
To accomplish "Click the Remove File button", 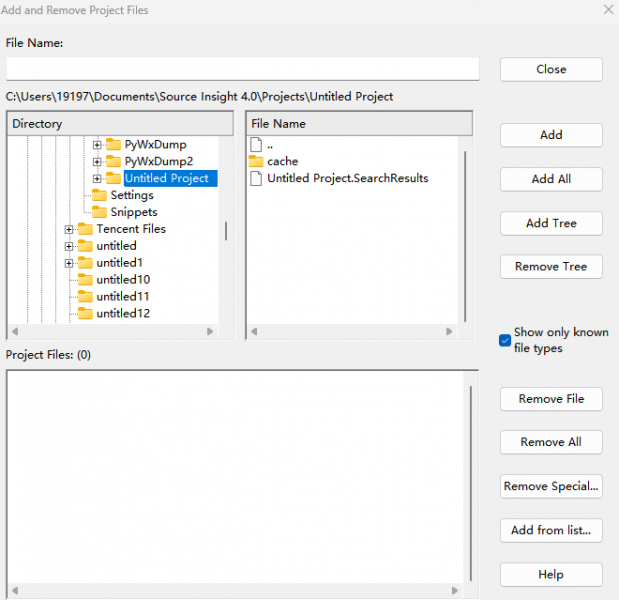I will [551, 399].
